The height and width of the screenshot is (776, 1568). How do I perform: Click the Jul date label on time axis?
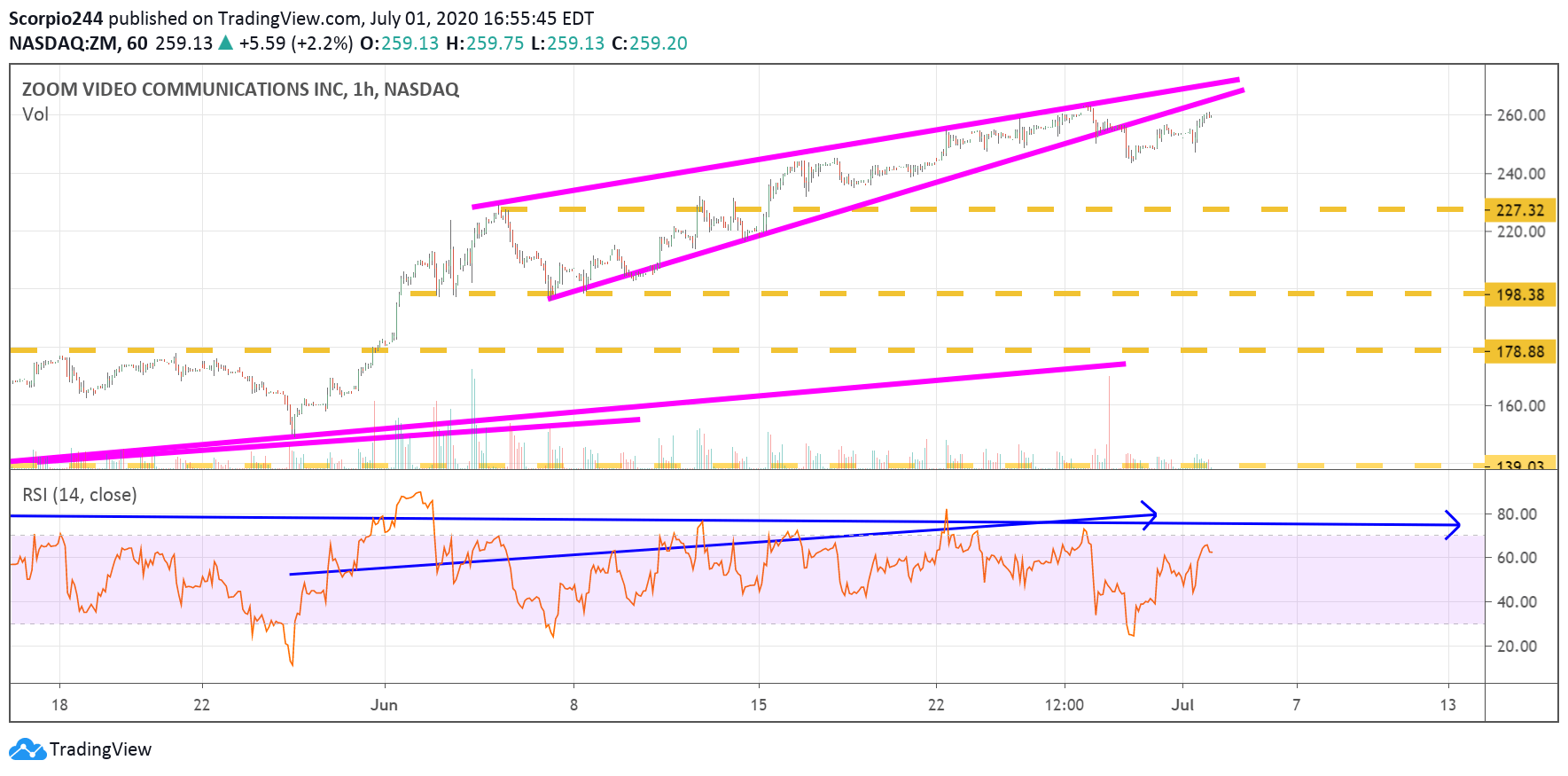pos(1182,705)
